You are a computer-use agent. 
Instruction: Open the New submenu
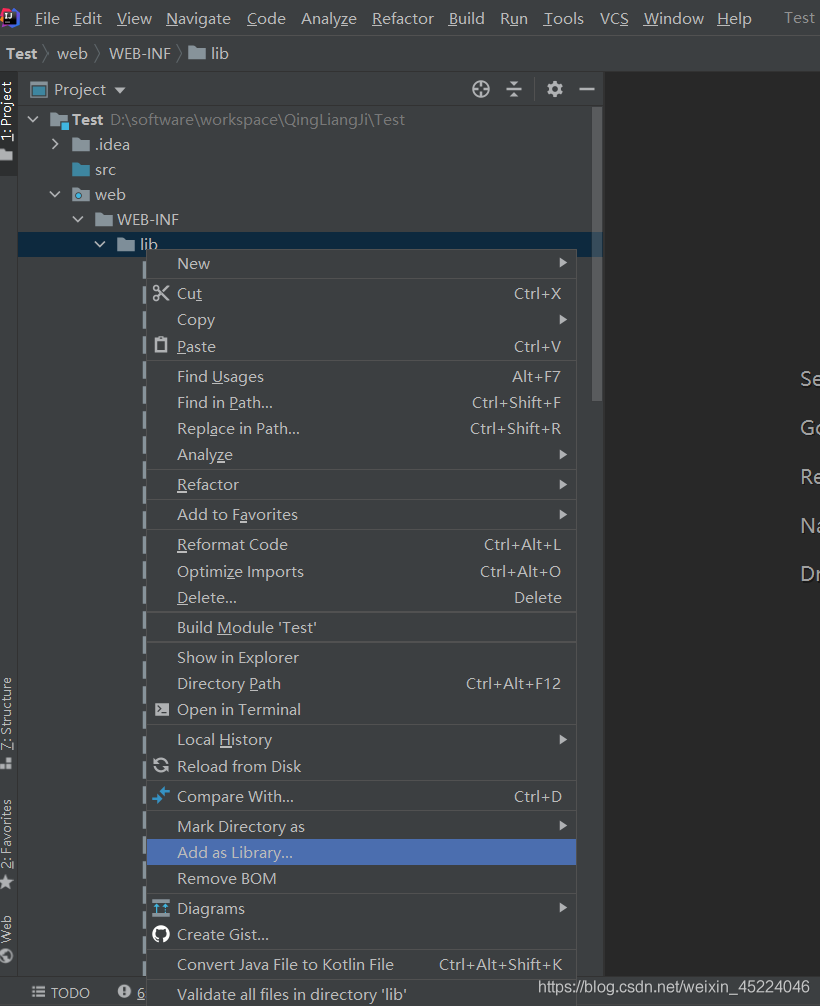click(x=193, y=263)
